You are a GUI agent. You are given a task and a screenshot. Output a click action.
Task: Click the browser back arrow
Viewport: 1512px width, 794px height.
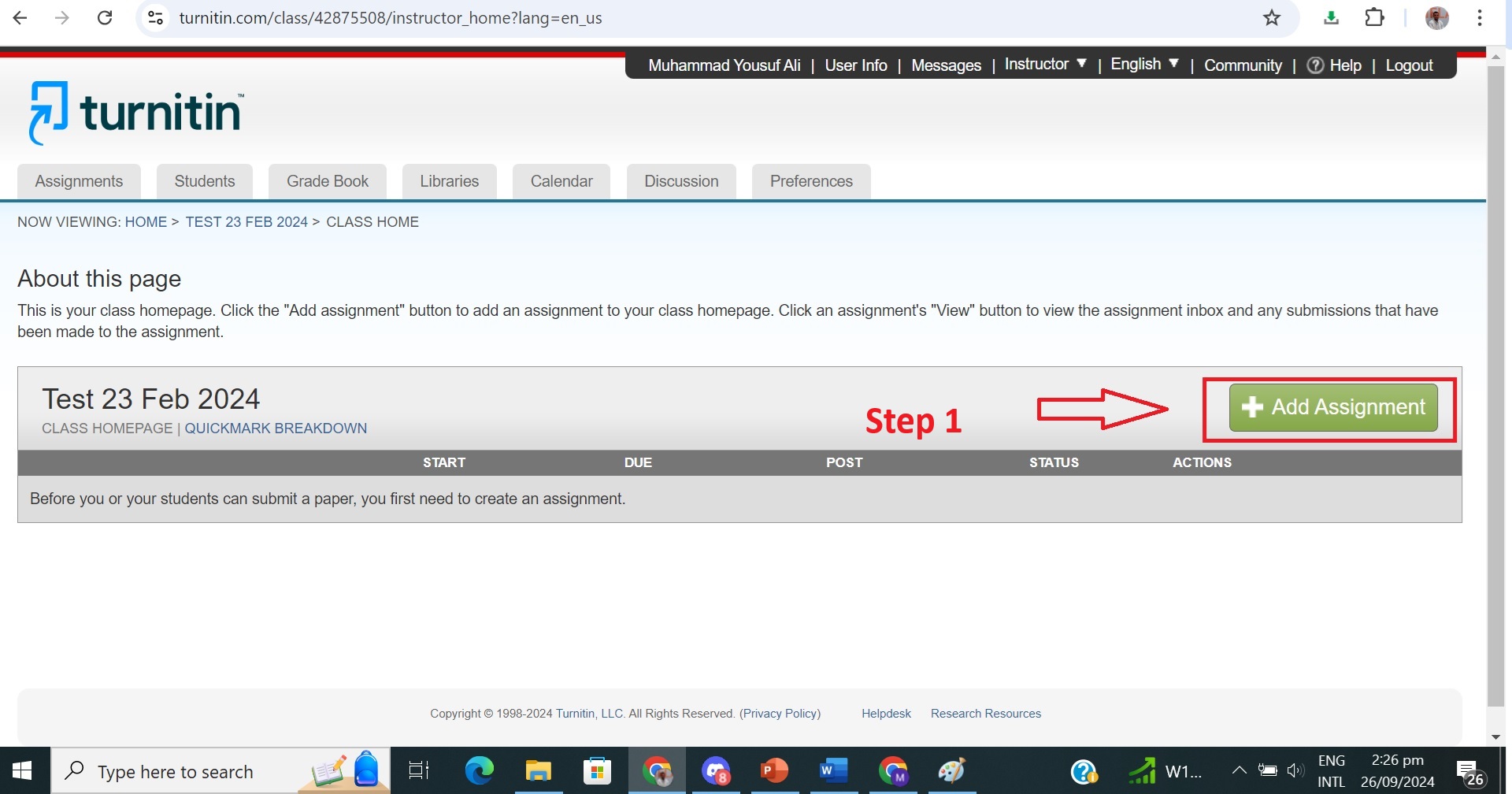point(20,17)
